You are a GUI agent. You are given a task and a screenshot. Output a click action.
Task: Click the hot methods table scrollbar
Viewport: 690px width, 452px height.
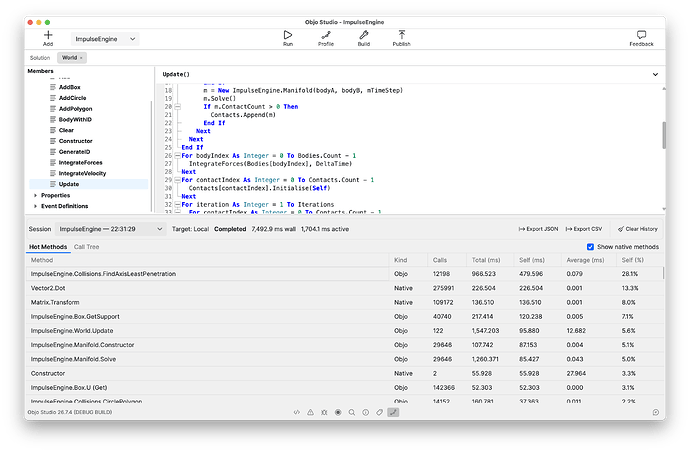click(663, 273)
